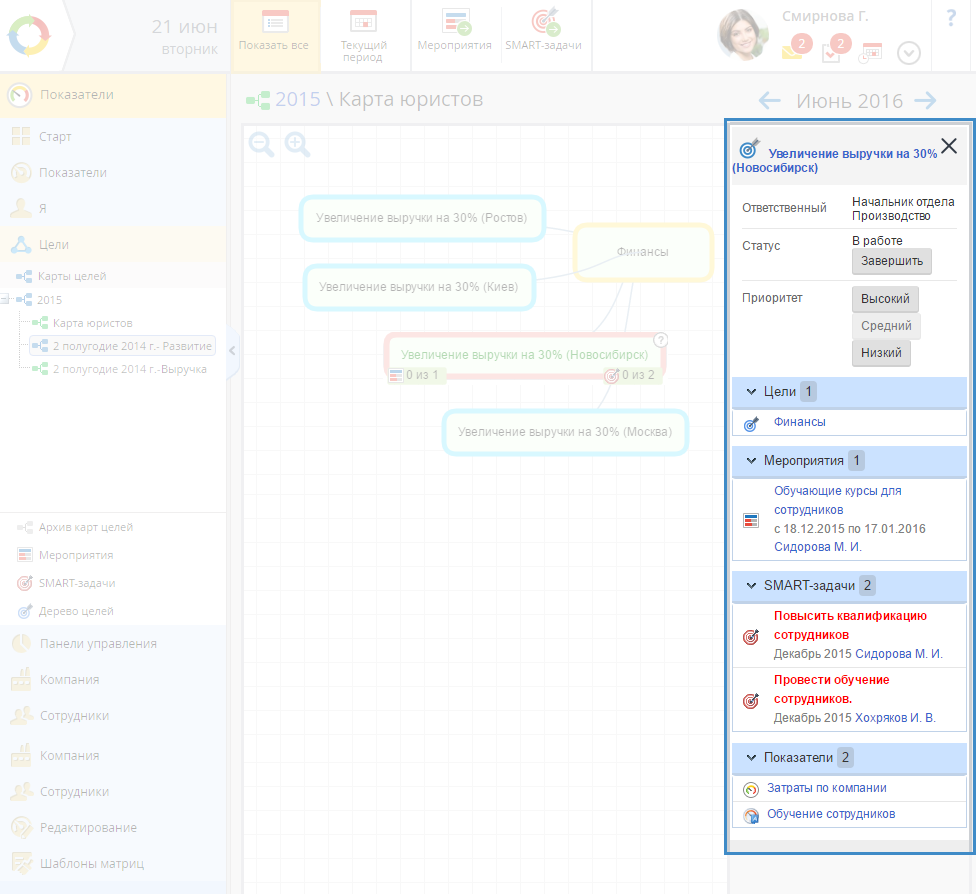Collapse the 2015 tree node
This screenshot has width=977, height=894.
coord(5,300)
